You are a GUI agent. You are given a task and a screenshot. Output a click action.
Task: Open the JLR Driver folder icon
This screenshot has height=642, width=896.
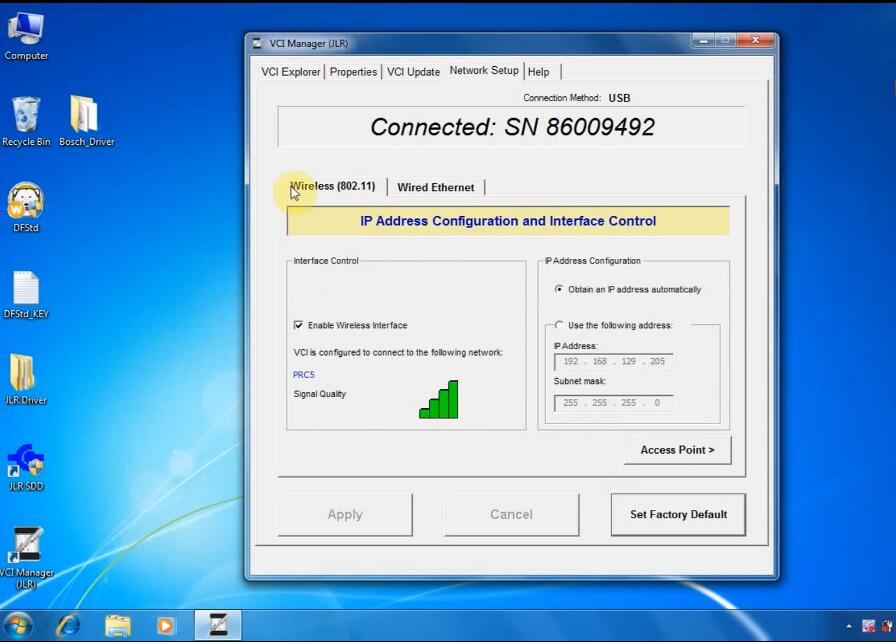[26, 380]
